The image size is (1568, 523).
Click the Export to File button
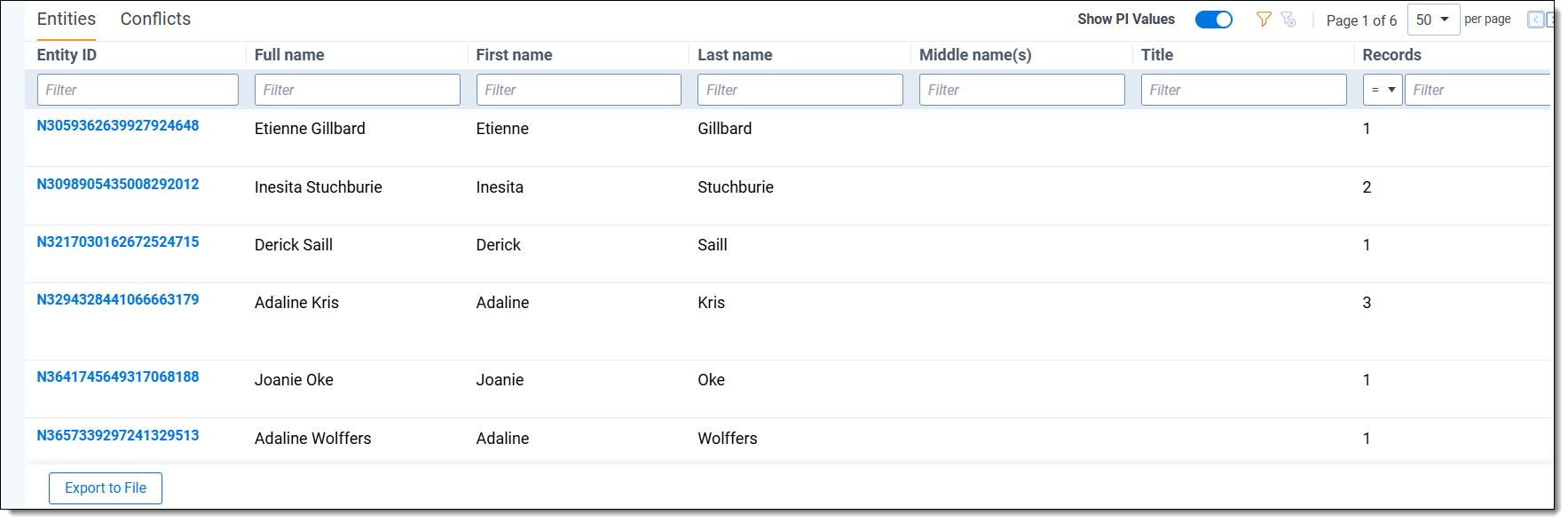click(x=106, y=488)
